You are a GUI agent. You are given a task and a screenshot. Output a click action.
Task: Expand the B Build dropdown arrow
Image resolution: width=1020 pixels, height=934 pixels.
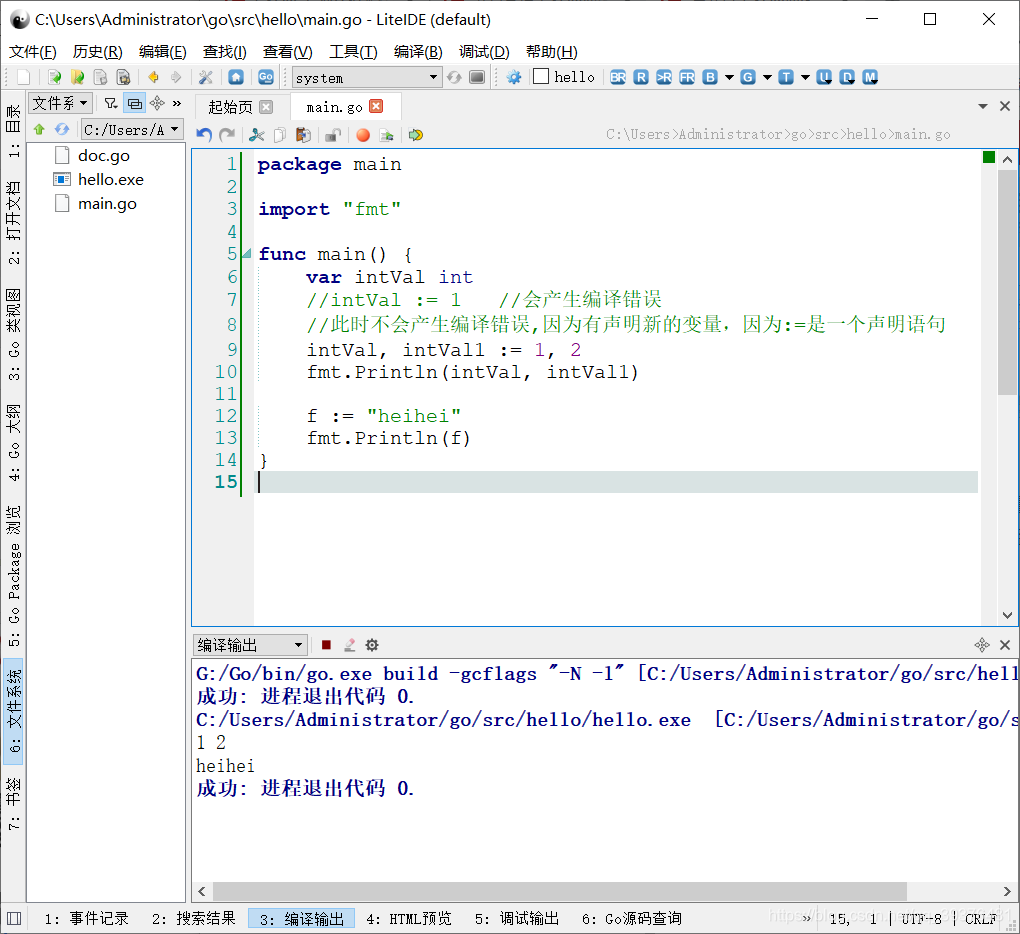(729, 77)
